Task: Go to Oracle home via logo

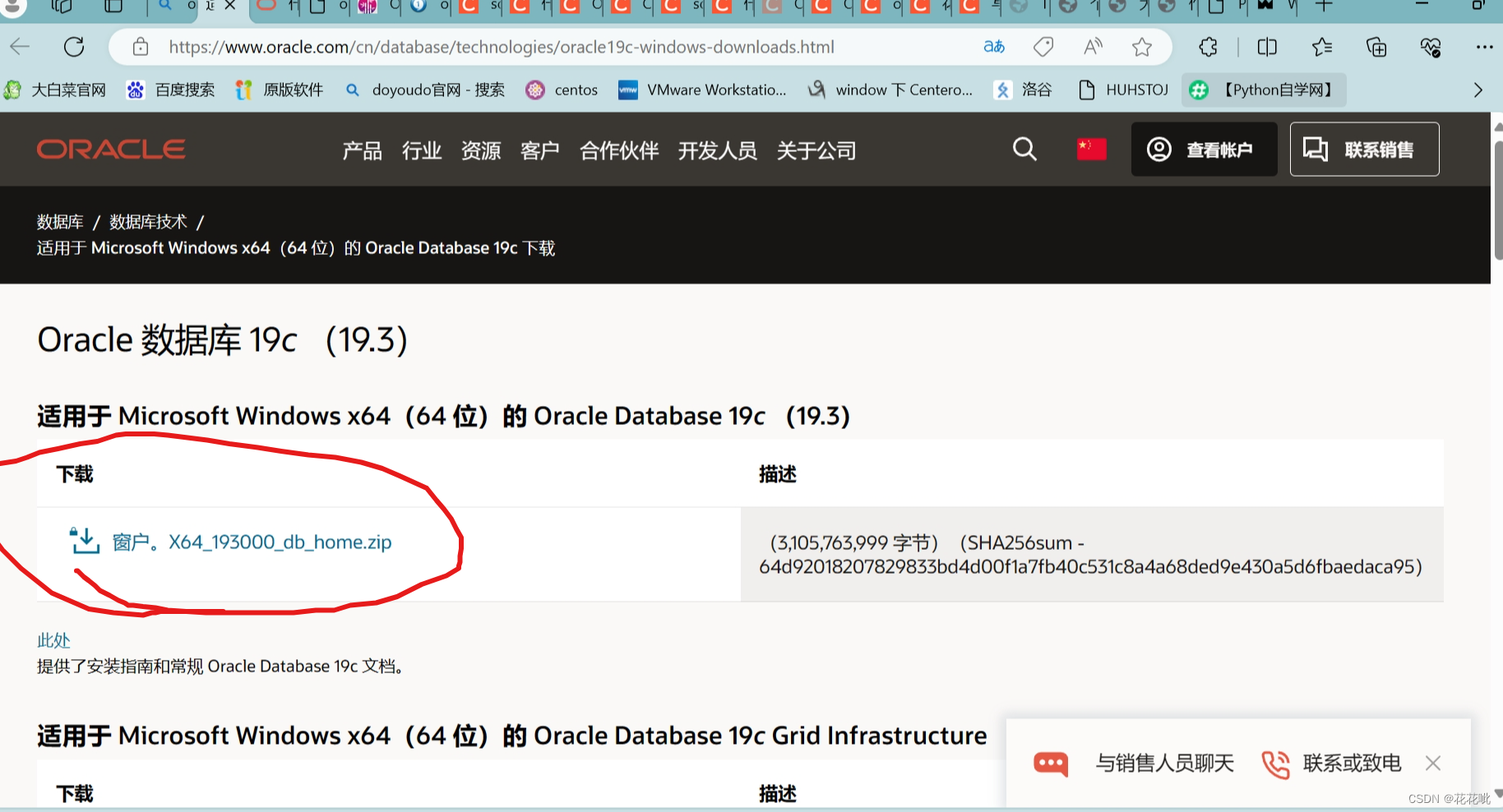Action: click(x=111, y=149)
